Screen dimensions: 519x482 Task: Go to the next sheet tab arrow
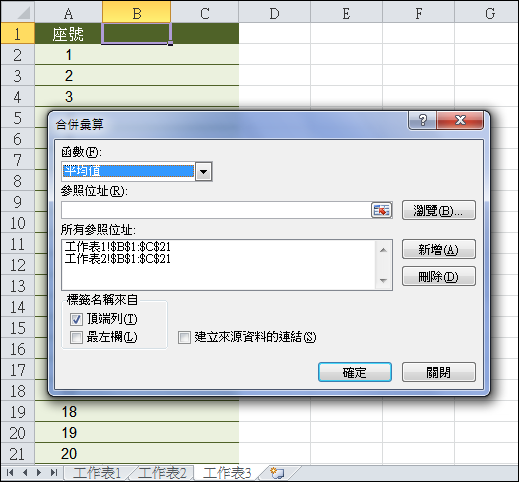[x=39, y=472]
